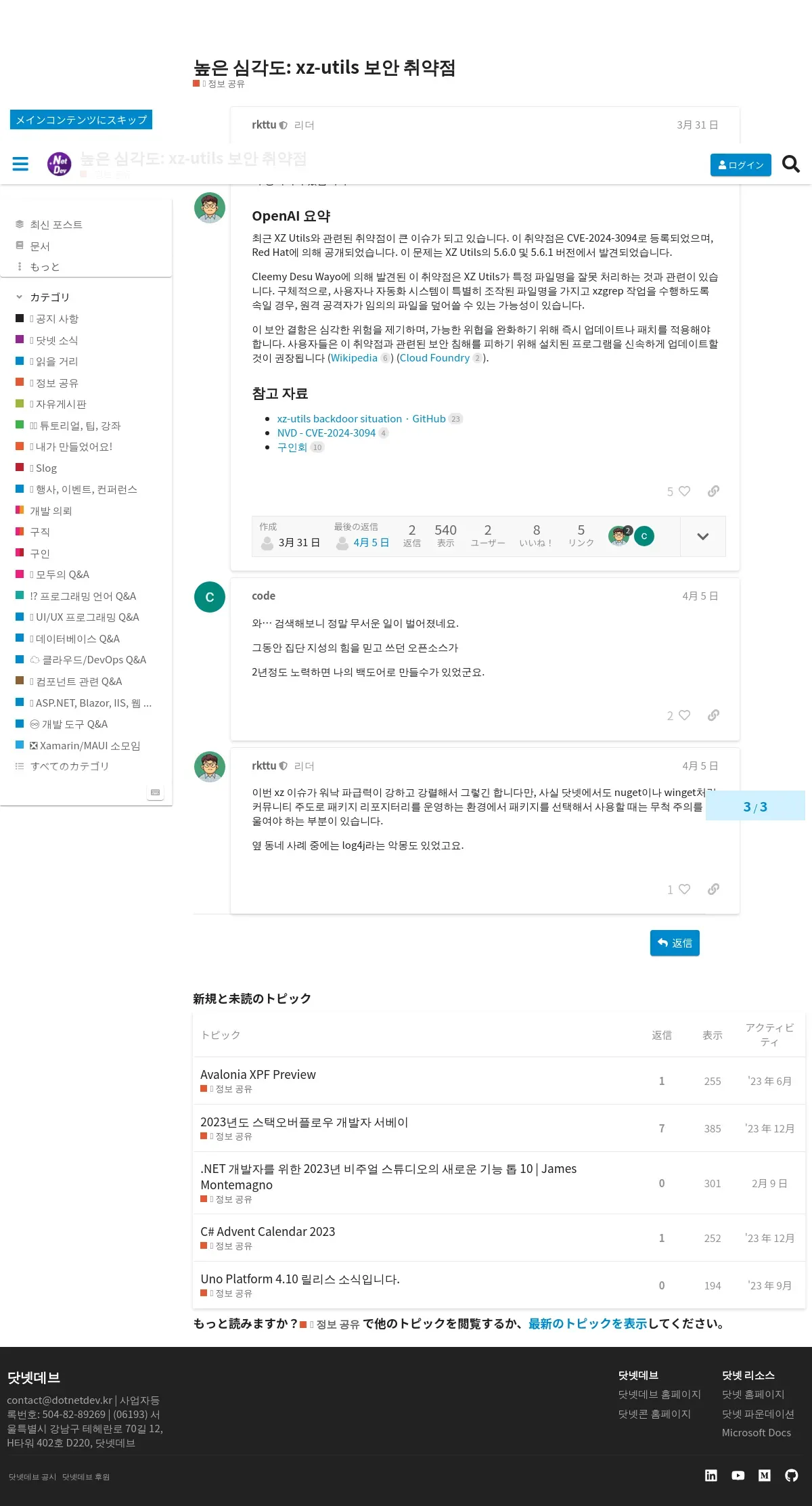The width and height of the screenshot is (812, 1506).
Task: Open the 구인회 reference link
Action: [x=292, y=447]
